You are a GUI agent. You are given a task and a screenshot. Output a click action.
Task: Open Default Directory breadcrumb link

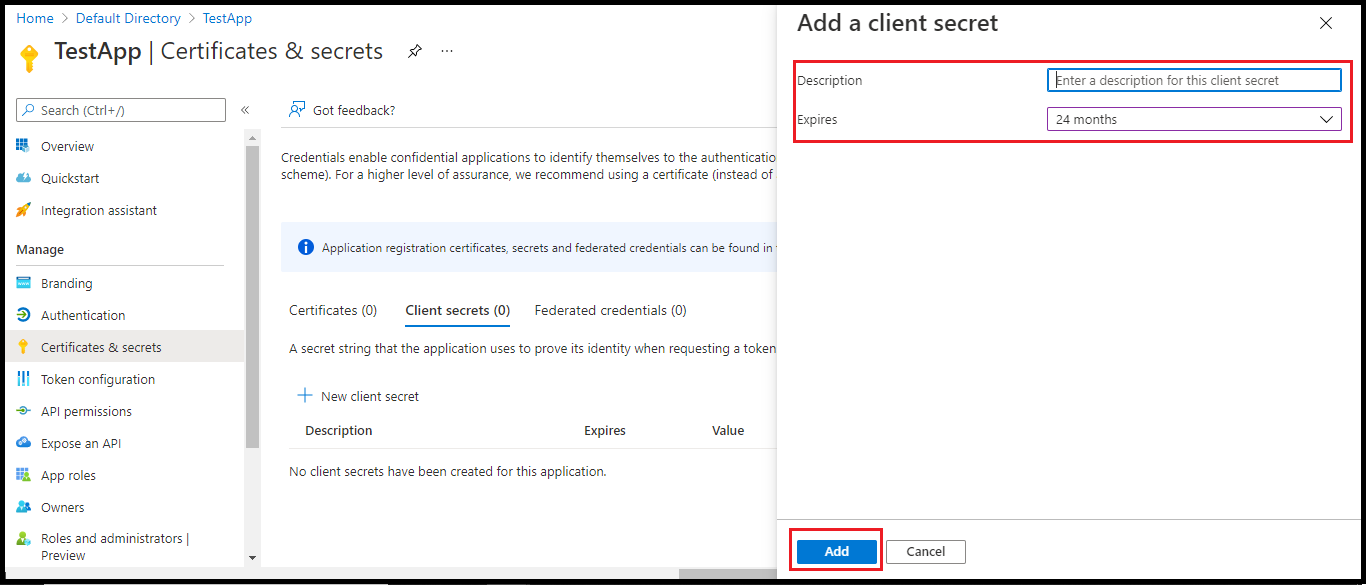[128, 18]
